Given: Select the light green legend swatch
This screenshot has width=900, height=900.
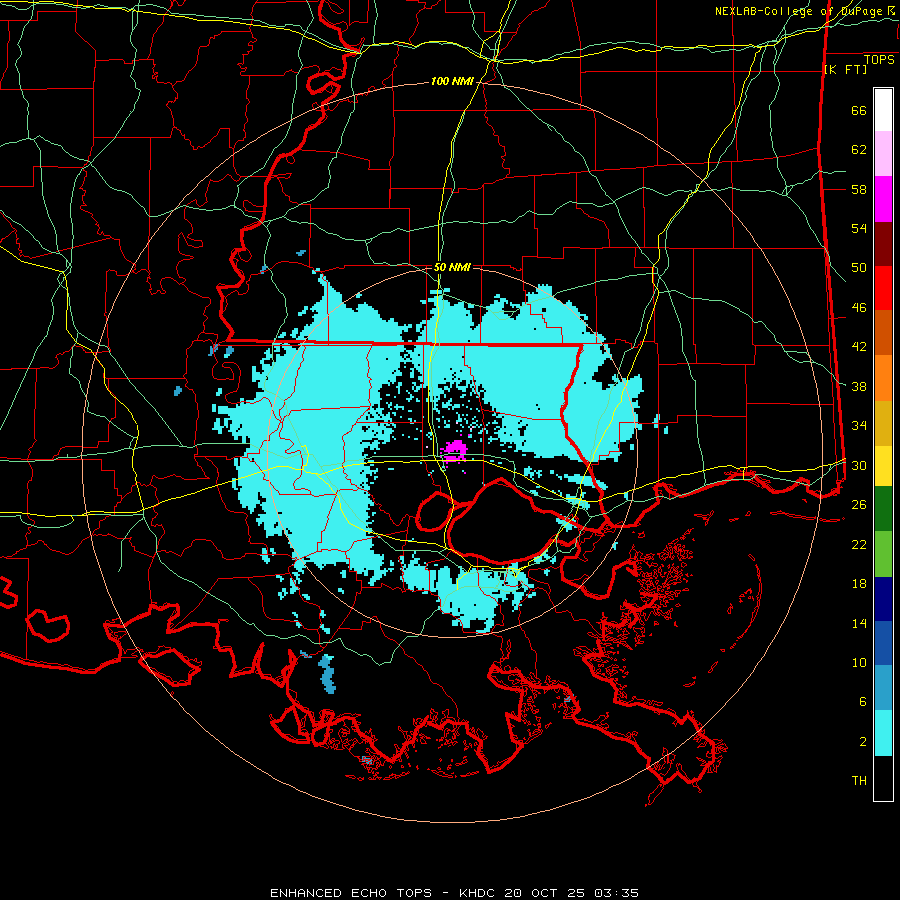Looking at the screenshot, I should (x=883, y=554).
